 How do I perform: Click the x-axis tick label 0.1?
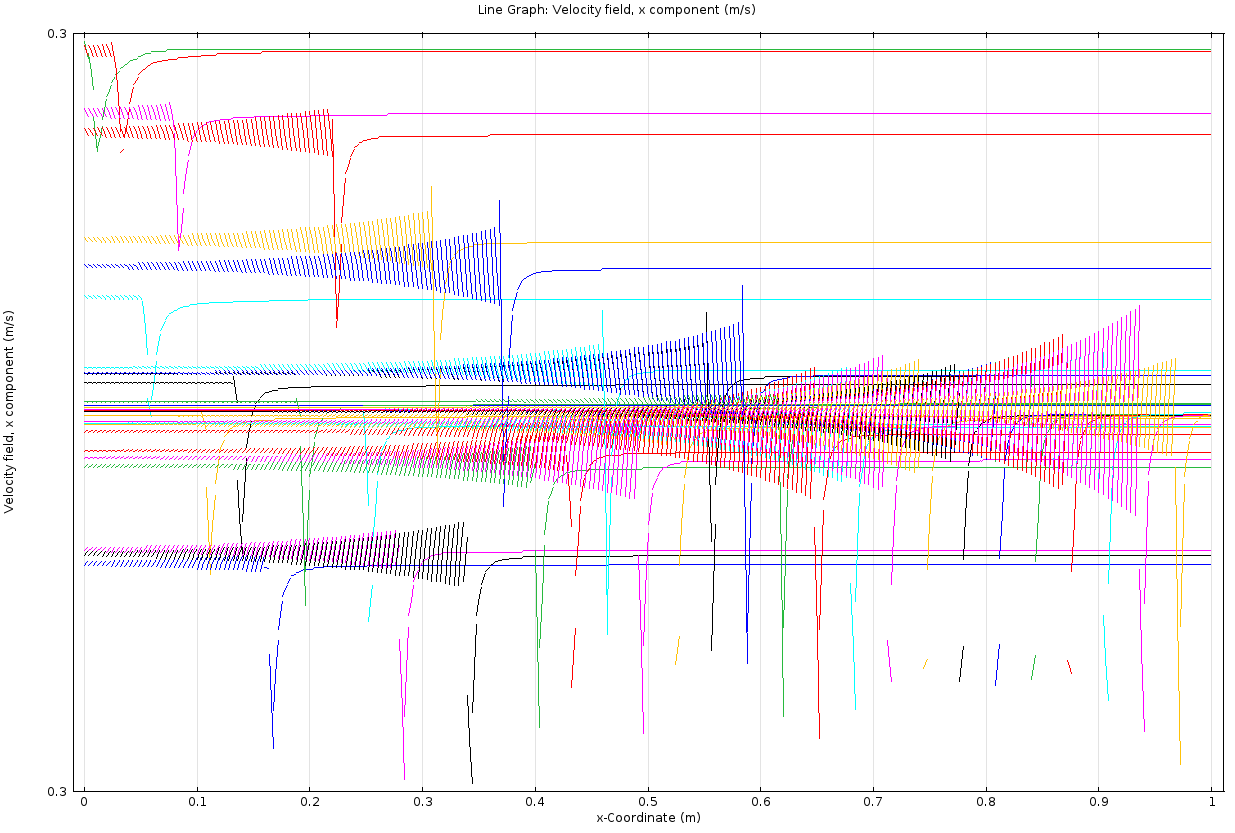[x=197, y=802]
